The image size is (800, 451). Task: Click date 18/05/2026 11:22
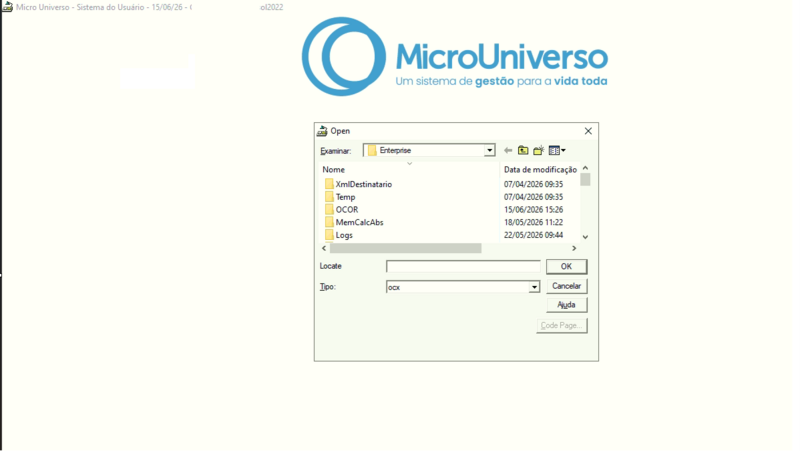pos(533,222)
